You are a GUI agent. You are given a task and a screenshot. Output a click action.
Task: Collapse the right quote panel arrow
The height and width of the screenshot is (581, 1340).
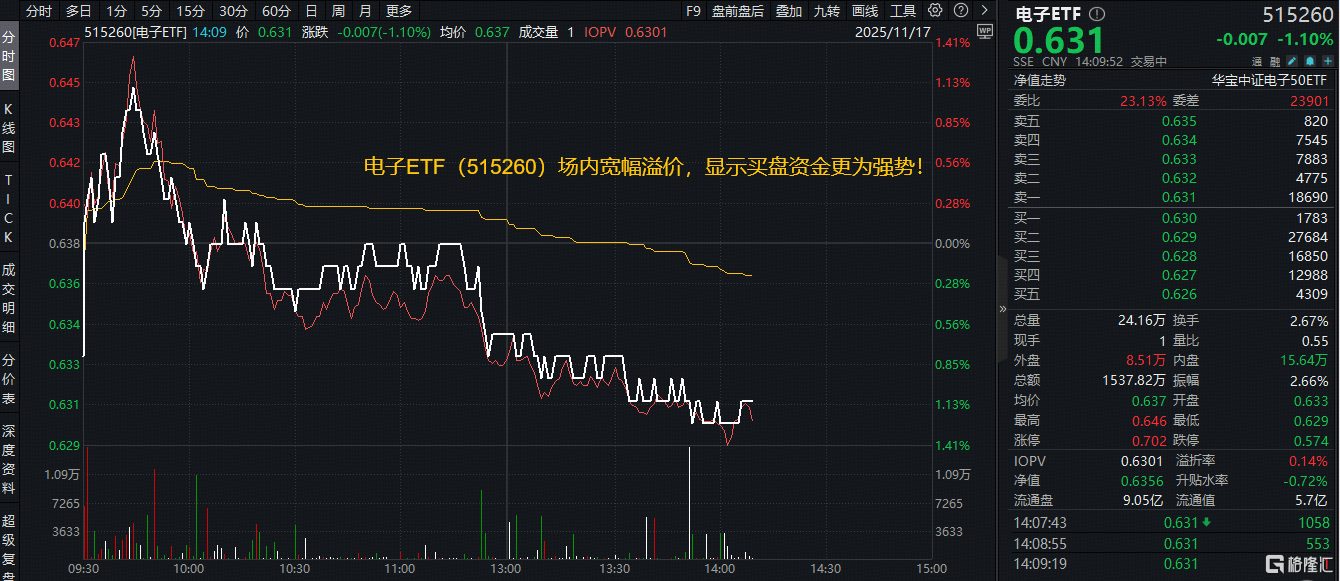coord(1003,310)
